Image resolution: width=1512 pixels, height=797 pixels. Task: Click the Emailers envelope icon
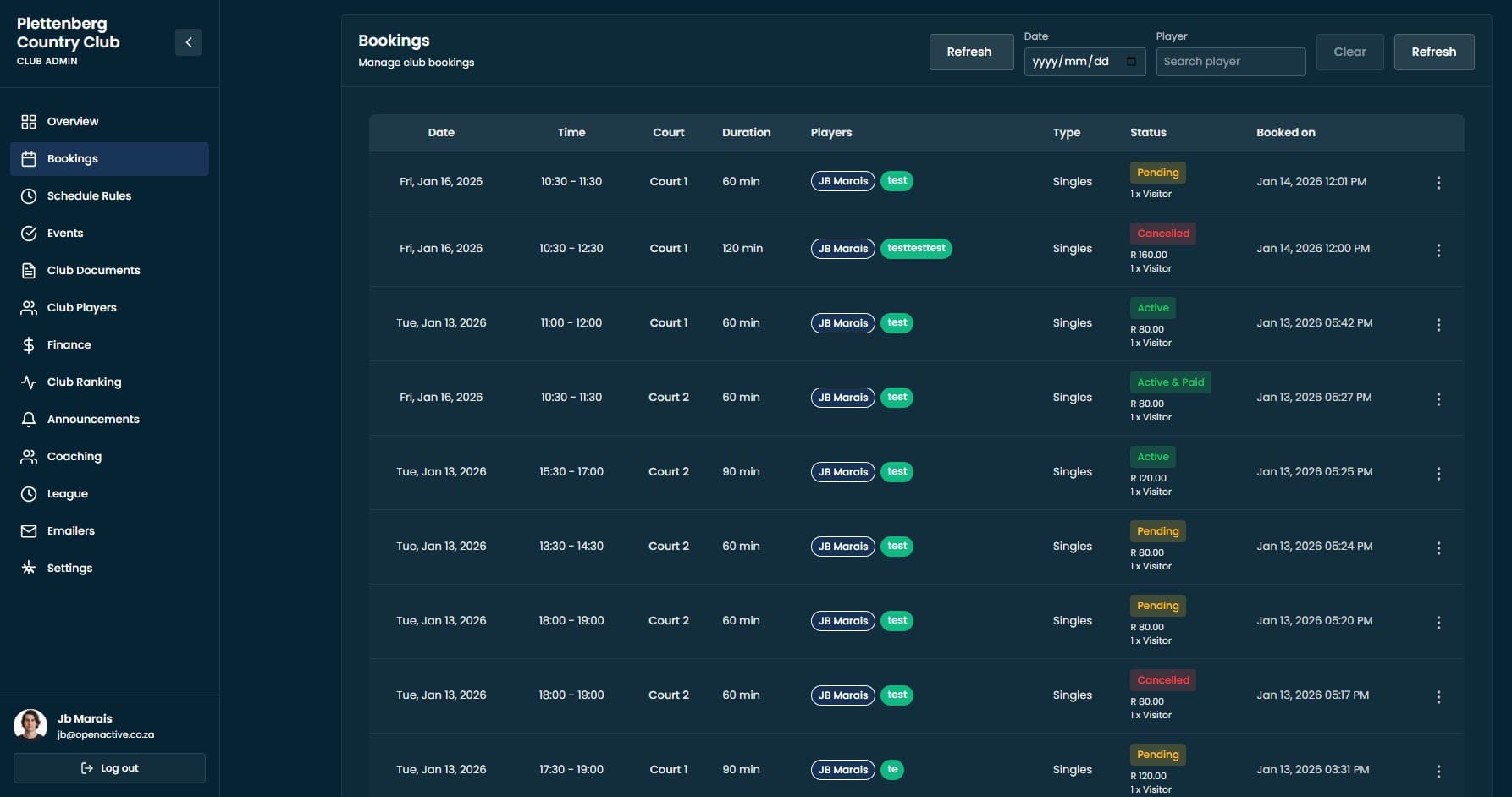click(x=29, y=531)
